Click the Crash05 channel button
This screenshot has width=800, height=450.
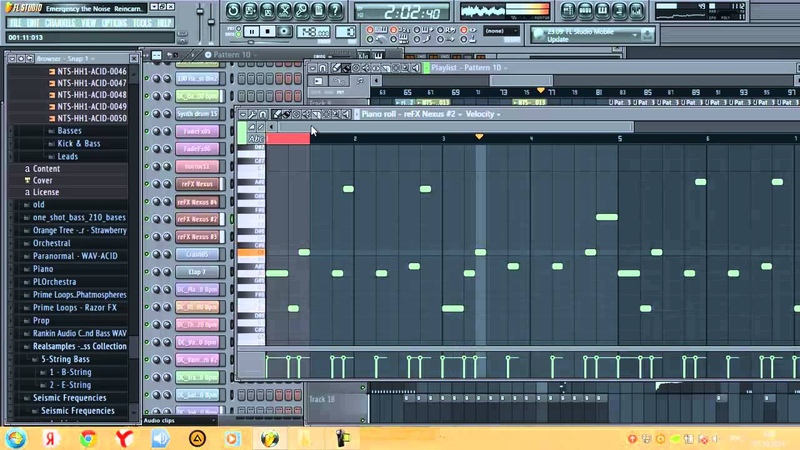[197, 254]
